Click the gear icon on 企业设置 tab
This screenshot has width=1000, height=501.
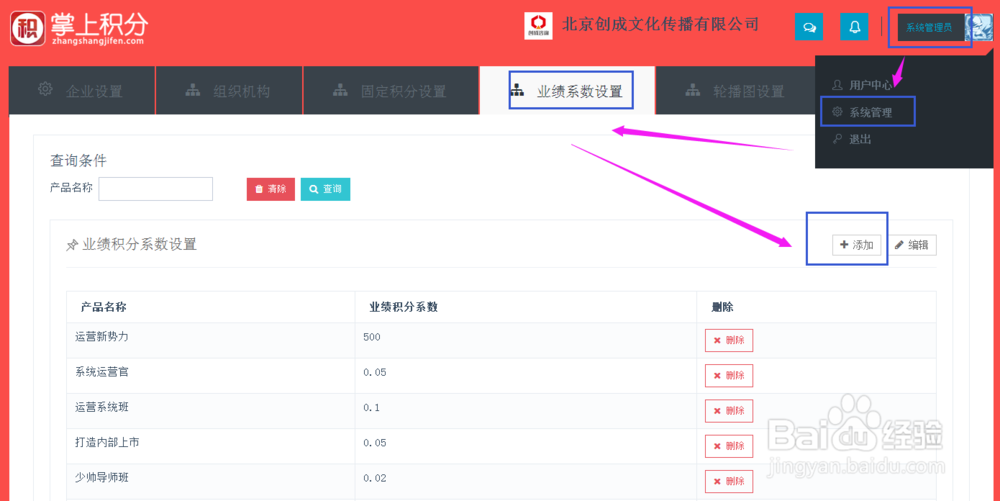[45, 89]
